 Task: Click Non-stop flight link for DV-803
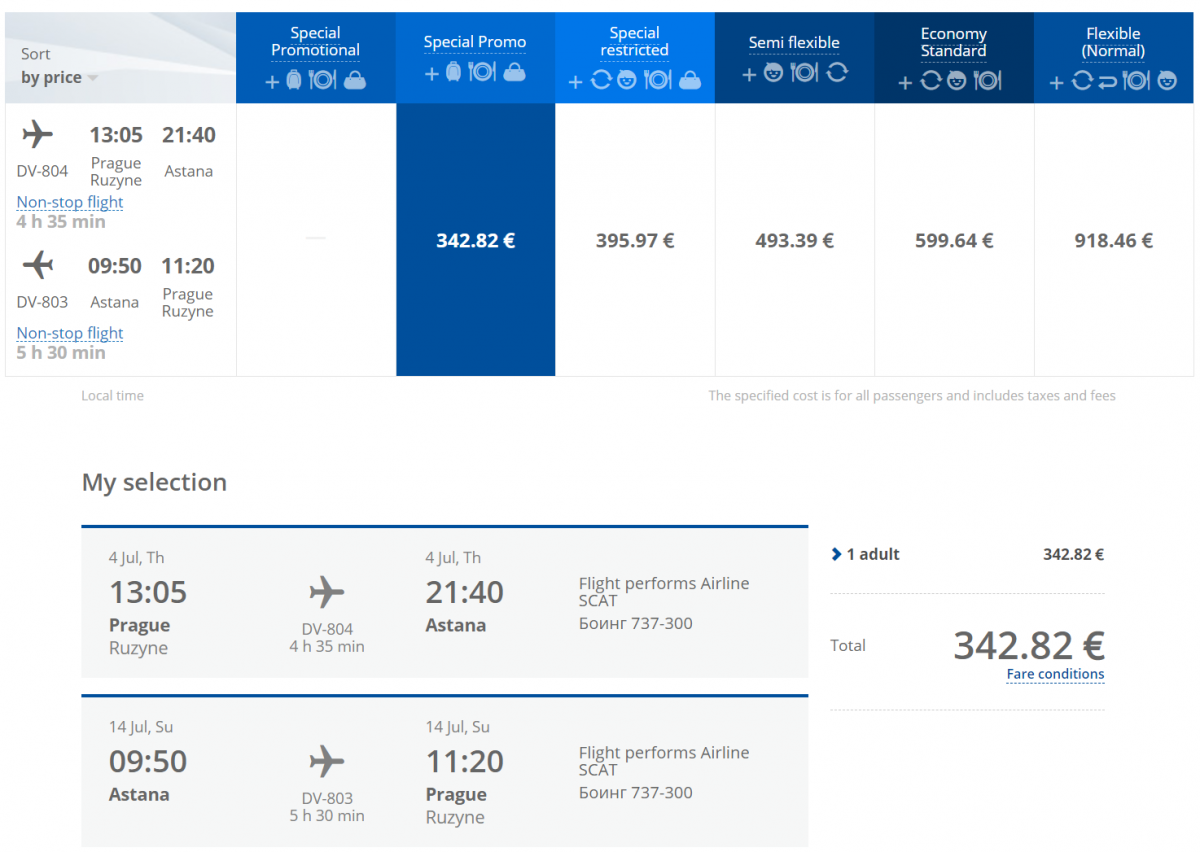70,333
